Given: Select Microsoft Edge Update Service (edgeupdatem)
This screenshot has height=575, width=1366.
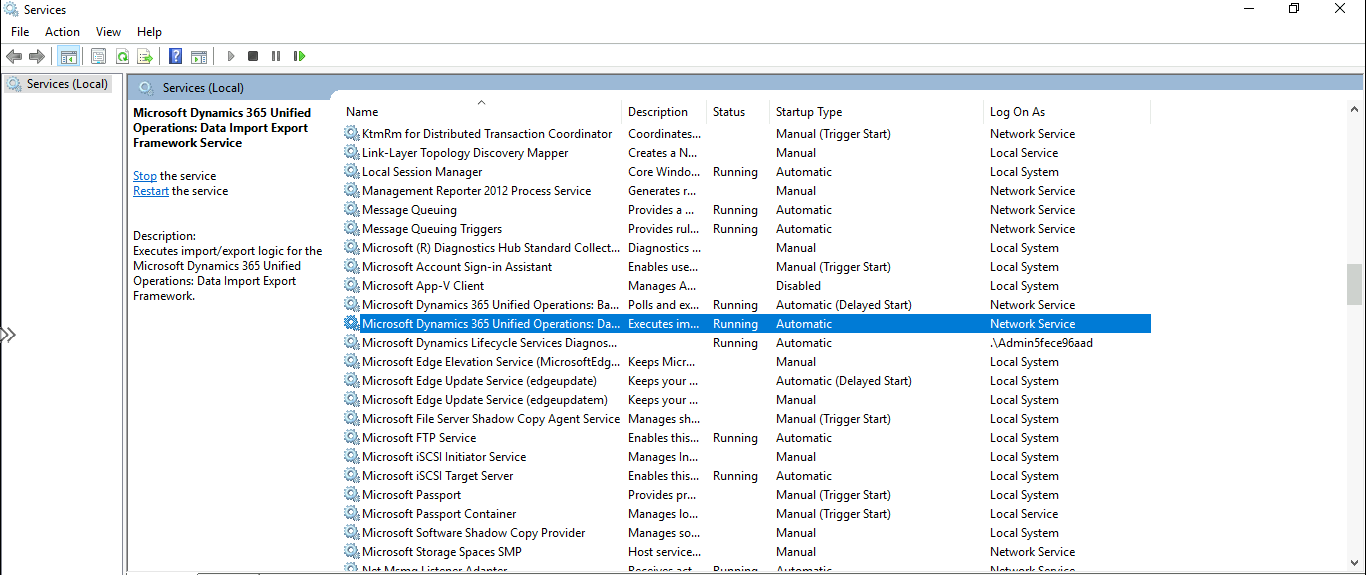Looking at the screenshot, I should [x=483, y=400].
